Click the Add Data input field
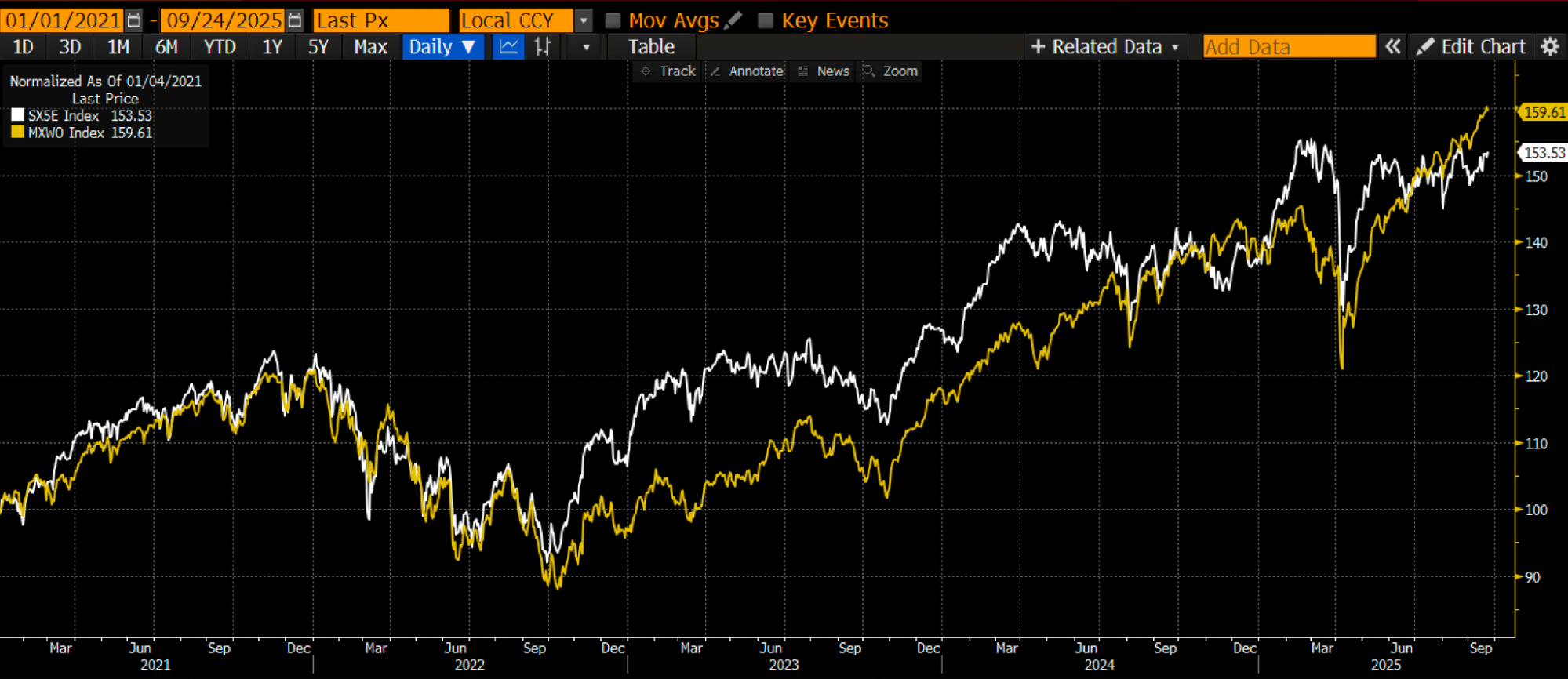The image size is (1568, 679). (1289, 47)
